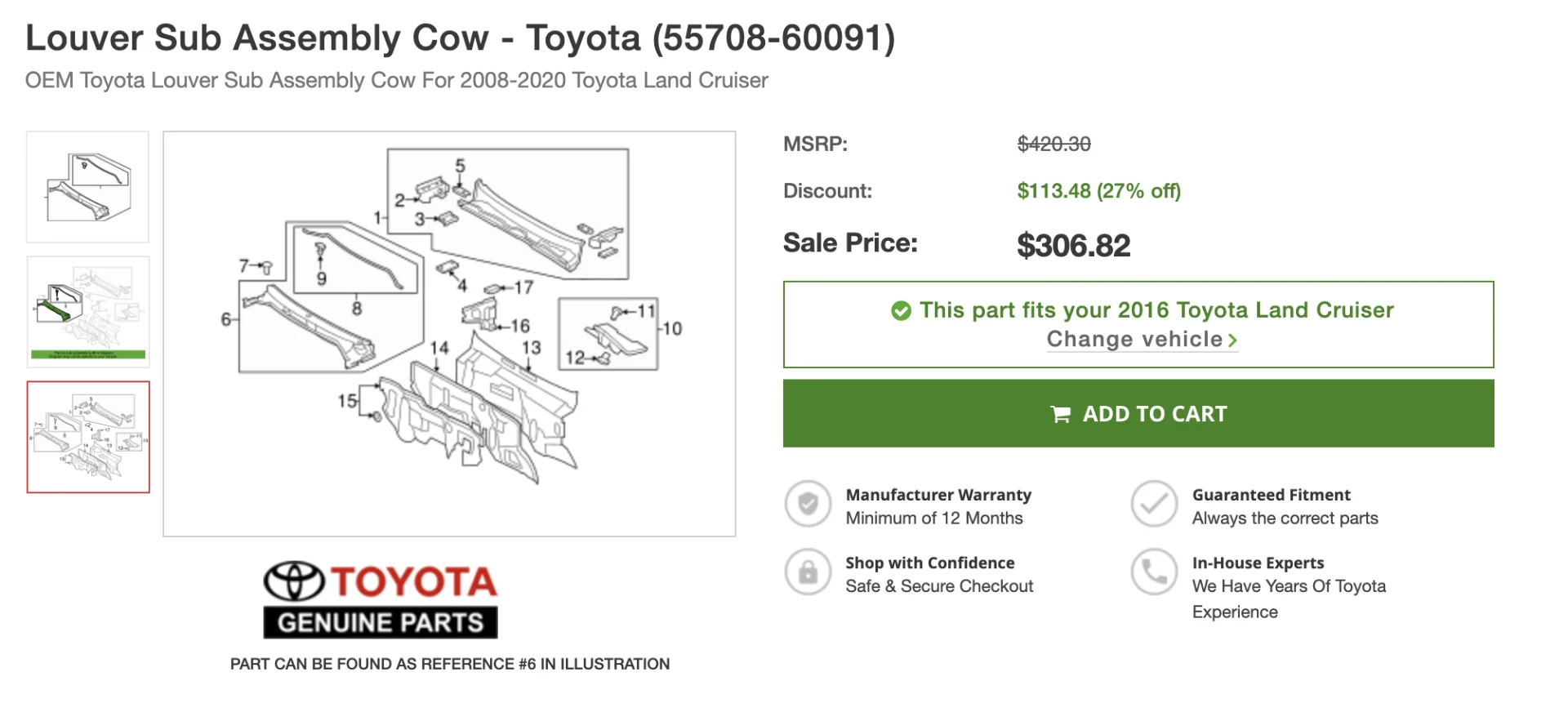Click the main parts diagram image
Image resolution: width=1568 pixels, height=721 pixels.
(448, 333)
